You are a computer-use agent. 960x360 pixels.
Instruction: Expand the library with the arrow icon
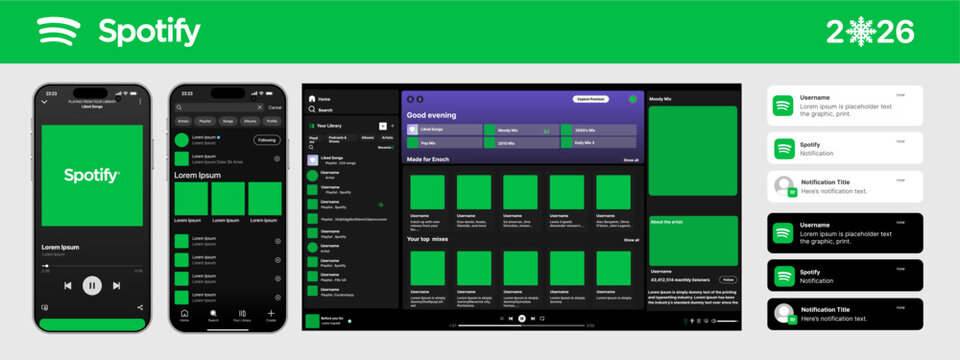[x=392, y=126]
